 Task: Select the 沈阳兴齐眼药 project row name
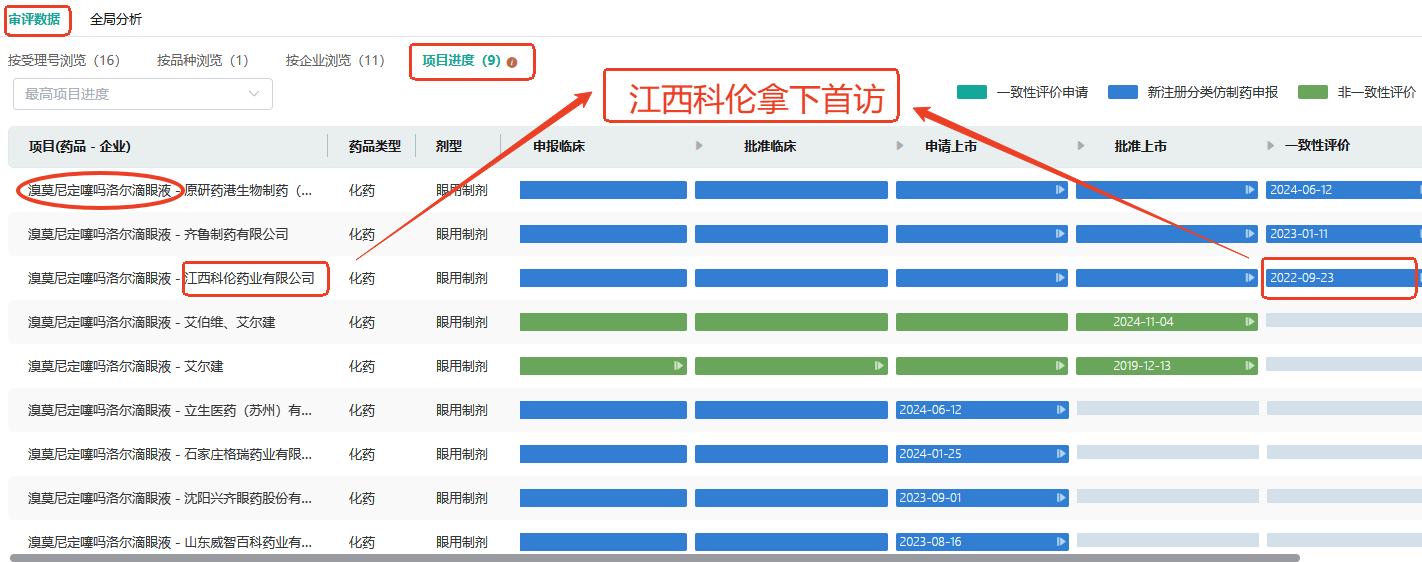(x=170, y=498)
